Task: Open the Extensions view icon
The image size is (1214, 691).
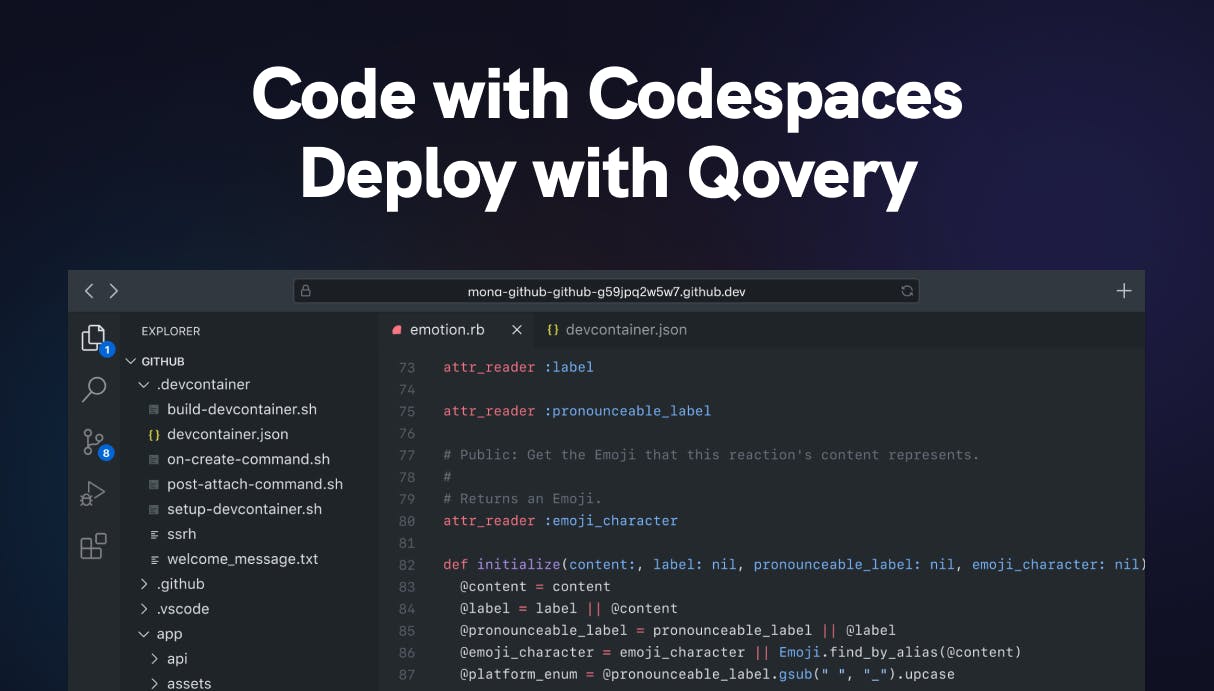Action: click(x=93, y=544)
